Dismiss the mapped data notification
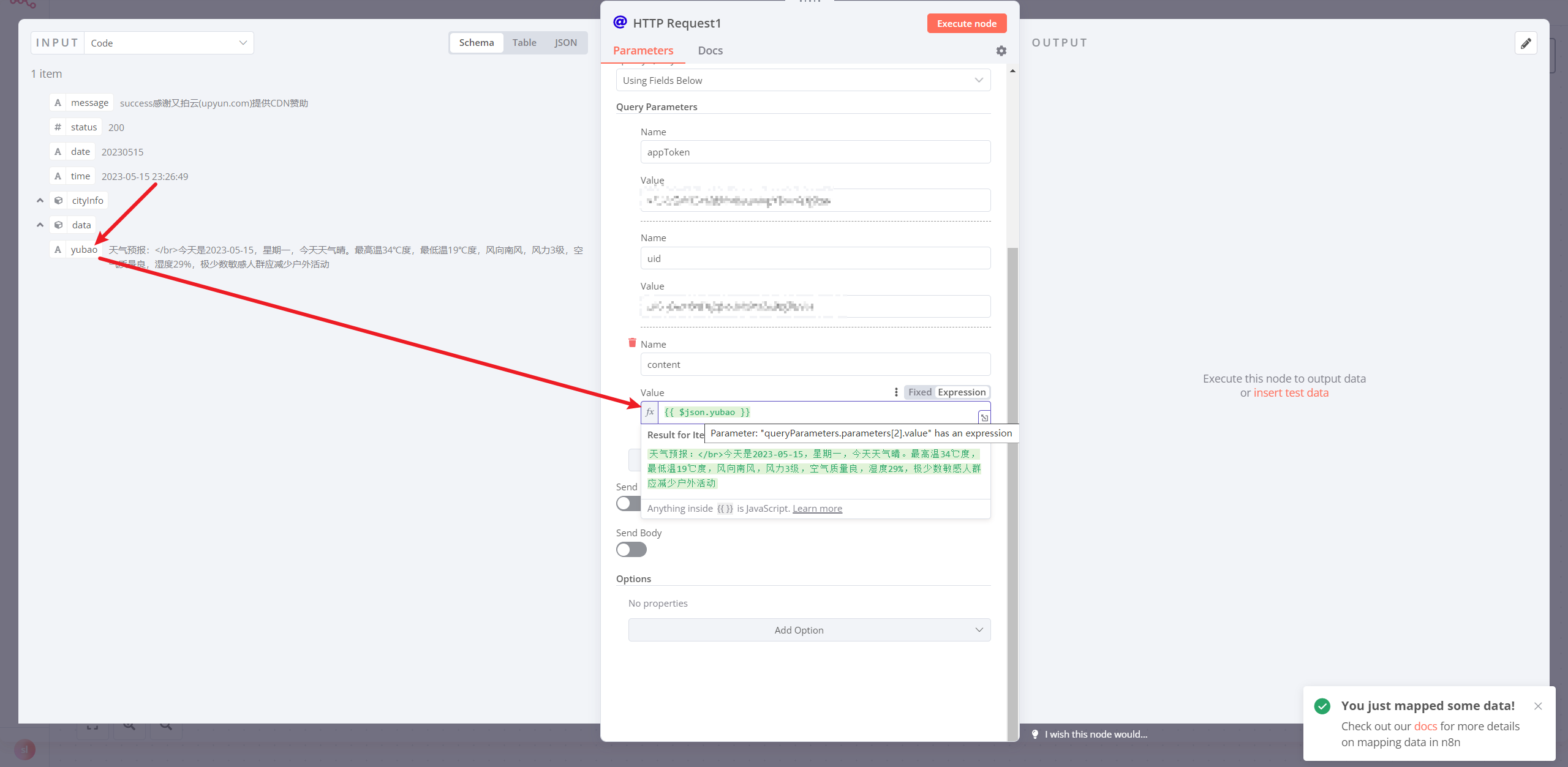 1538,706
